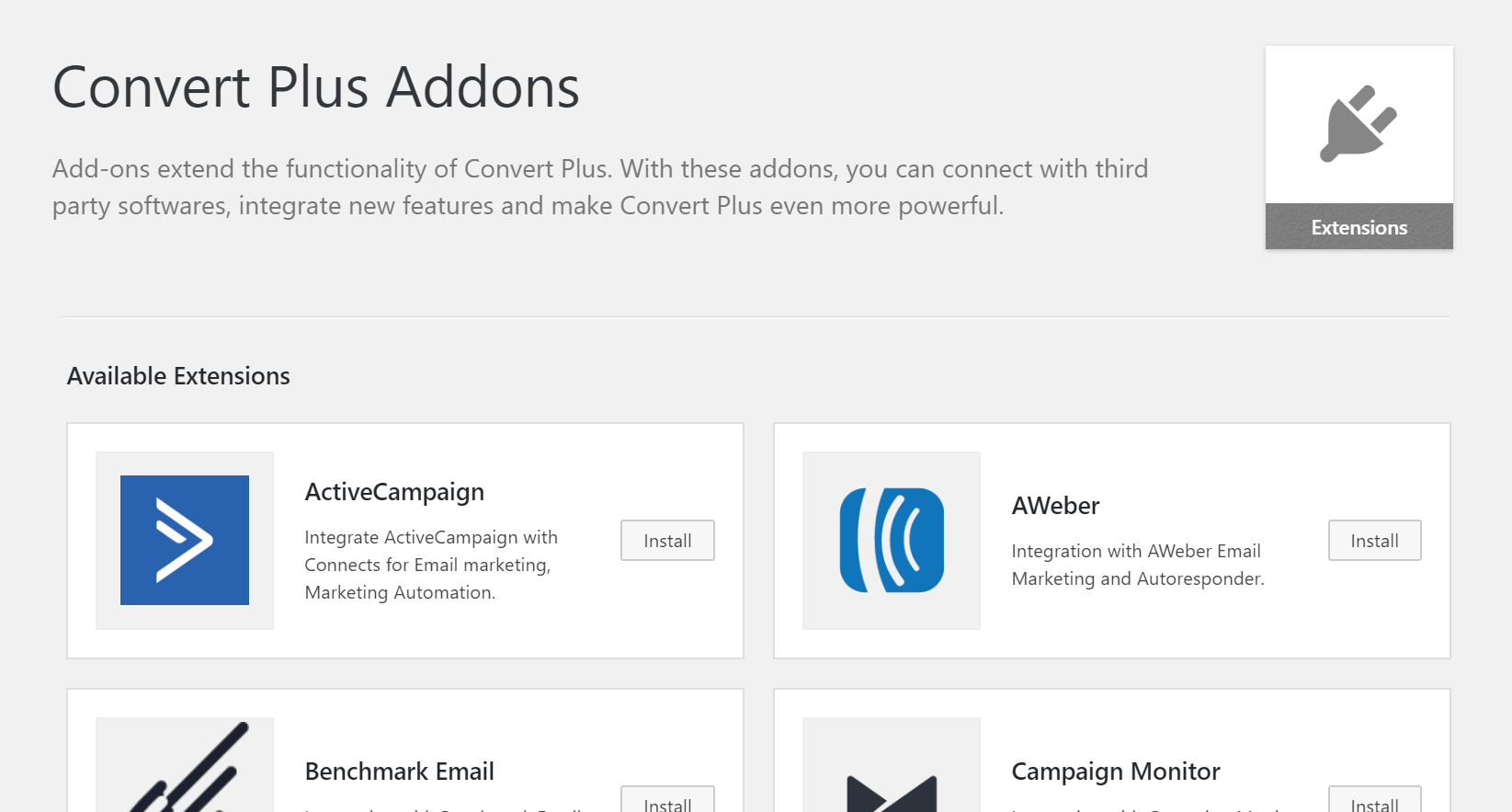Click the AWeber sound-wave graphic
The height and width of the screenshot is (812, 1512).
(891, 541)
